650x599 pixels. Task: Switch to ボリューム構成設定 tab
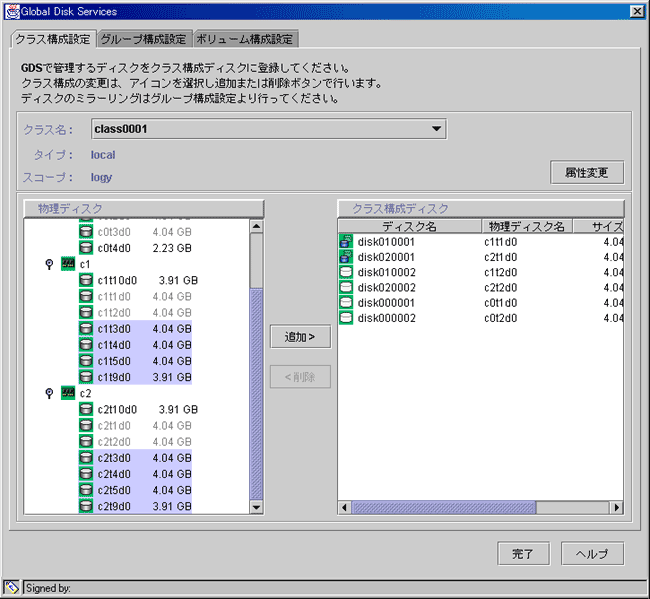click(244, 40)
